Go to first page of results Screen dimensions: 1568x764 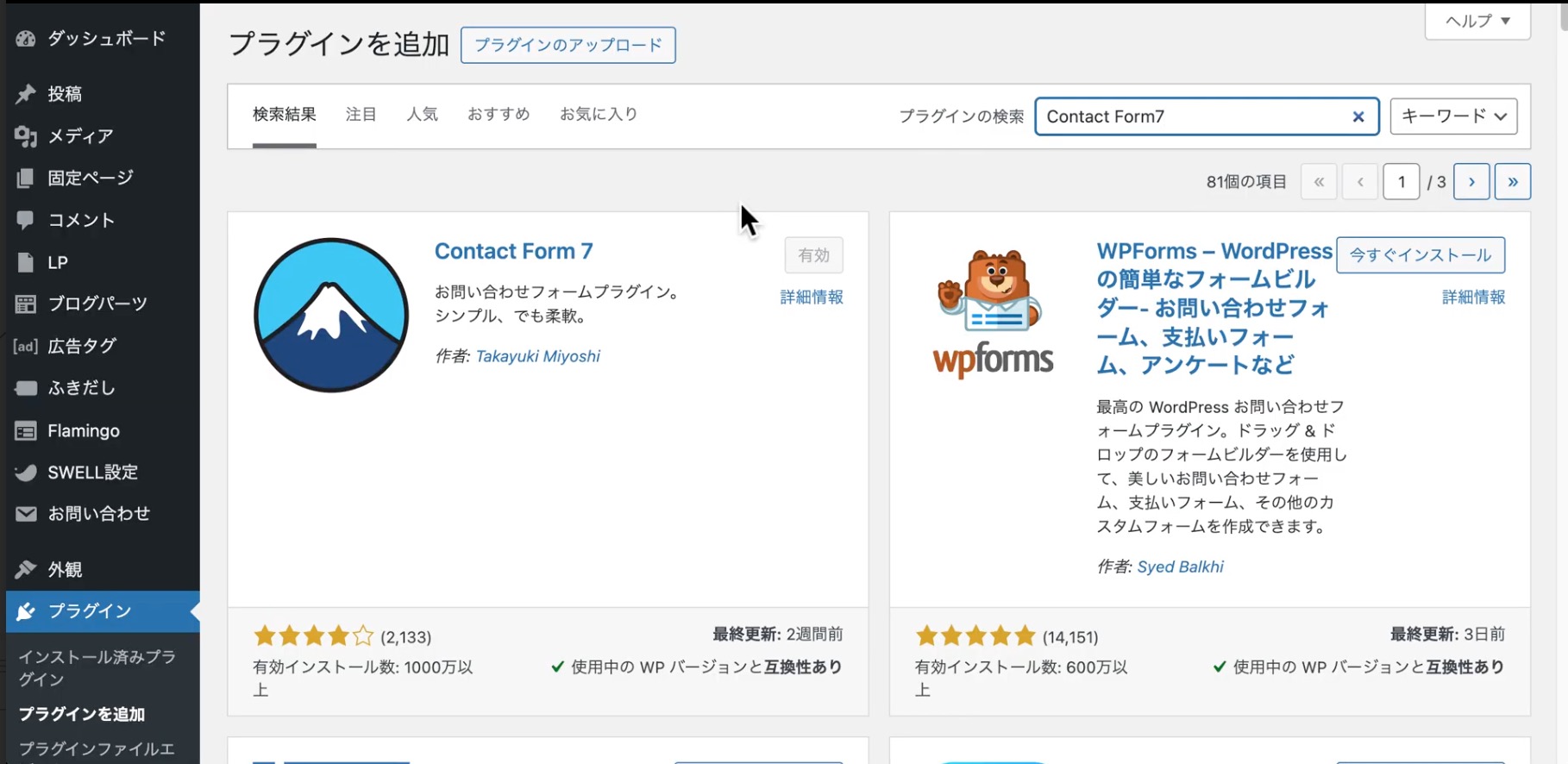(x=1319, y=182)
